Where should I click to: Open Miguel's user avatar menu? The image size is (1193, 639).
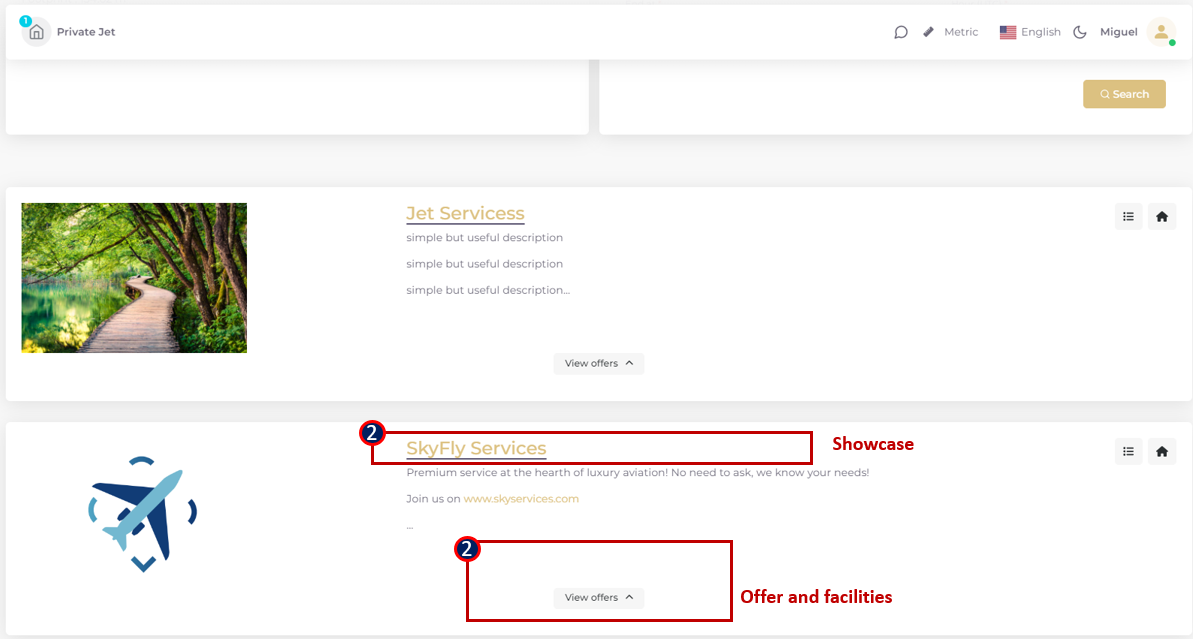click(x=1161, y=32)
